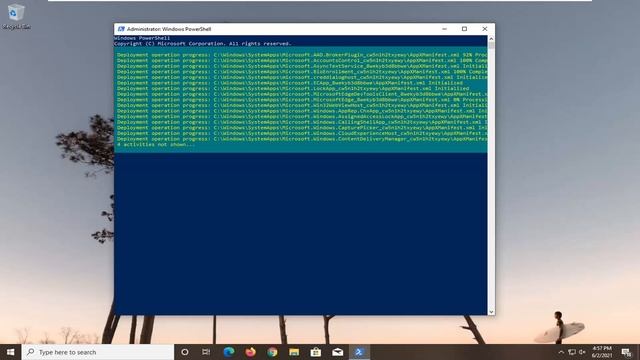Open Microsoft Store from the taskbar

(x=316, y=352)
